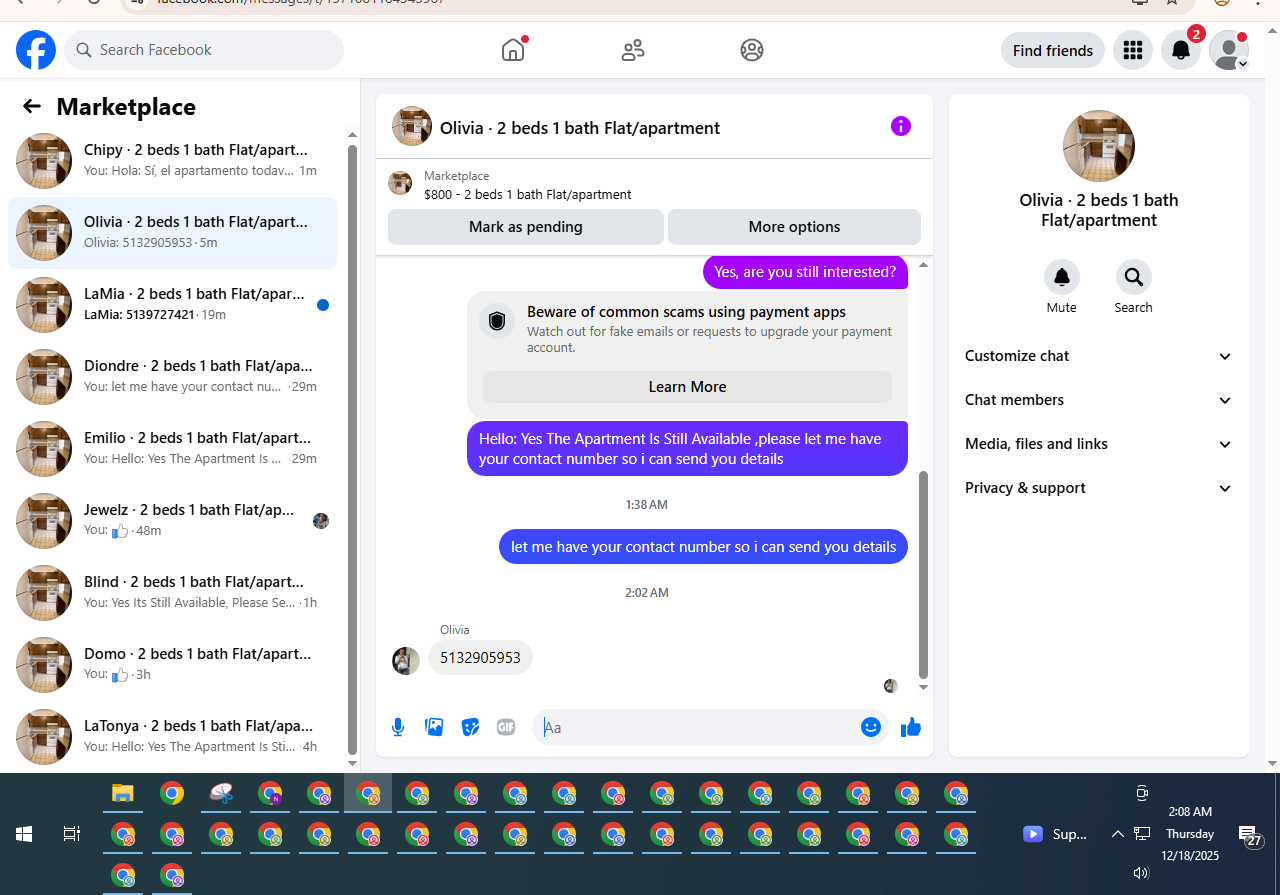The width and height of the screenshot is (1280, 895).
Task: Click the taskbar clock showing 2:08 AM
Action: click(1190, 834)
